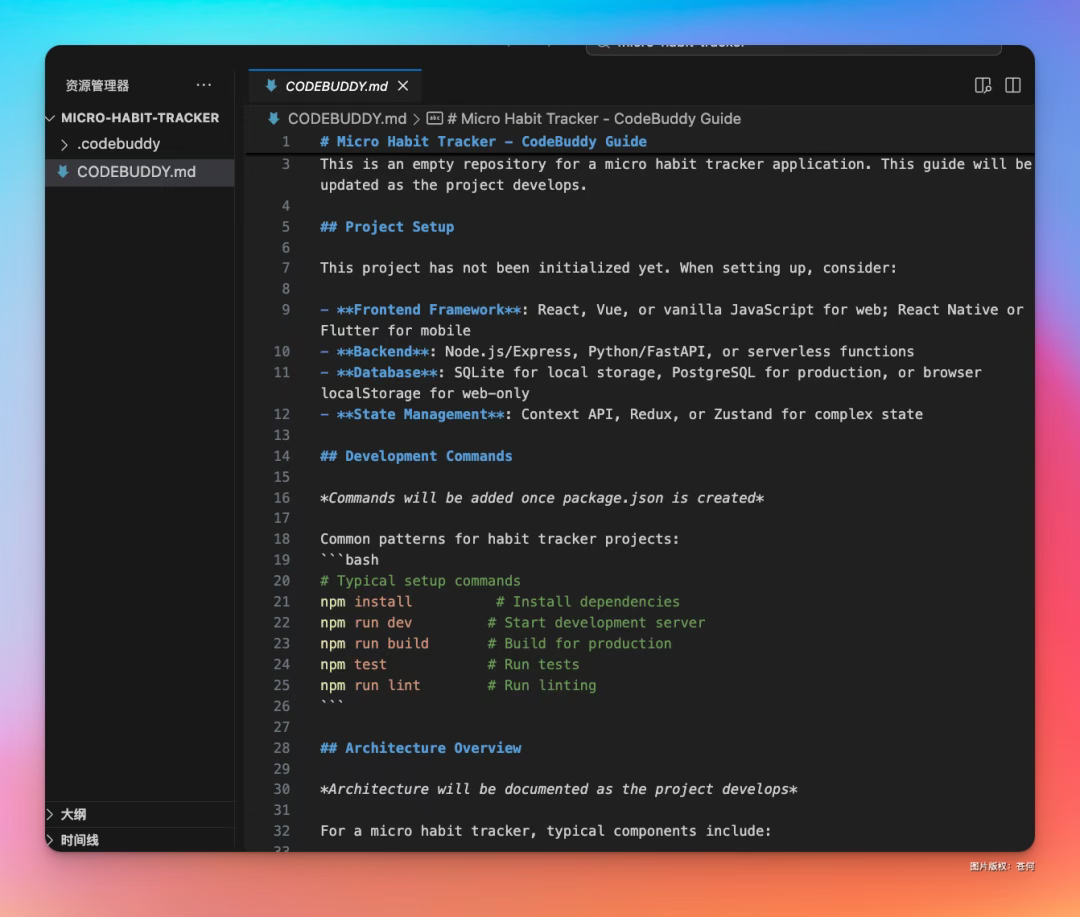Select the CODEBUDDY.md editor tab
Screen dimensions: 1080x917
point(336,86)
